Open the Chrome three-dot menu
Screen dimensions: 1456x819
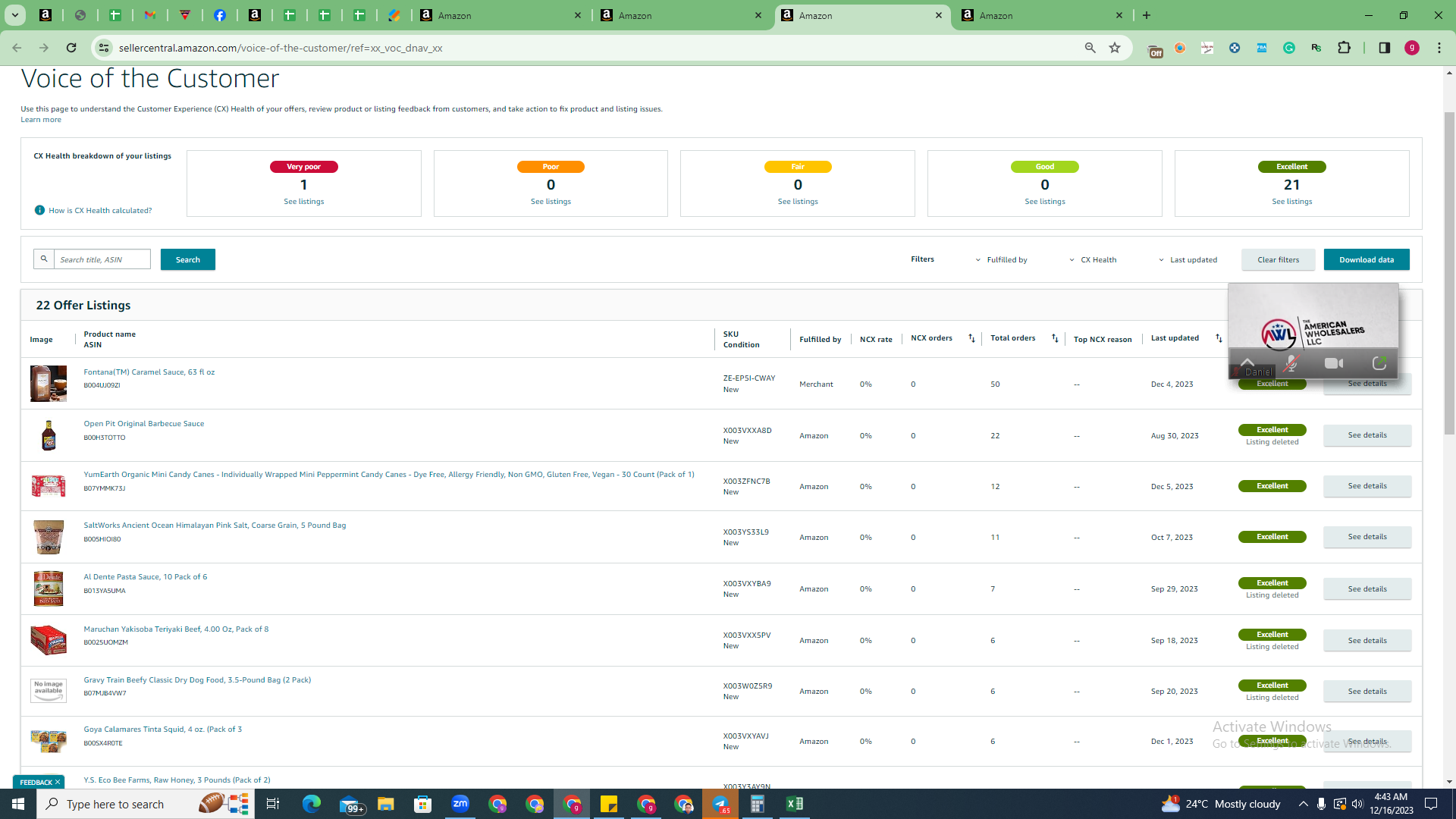[1439, 48]
